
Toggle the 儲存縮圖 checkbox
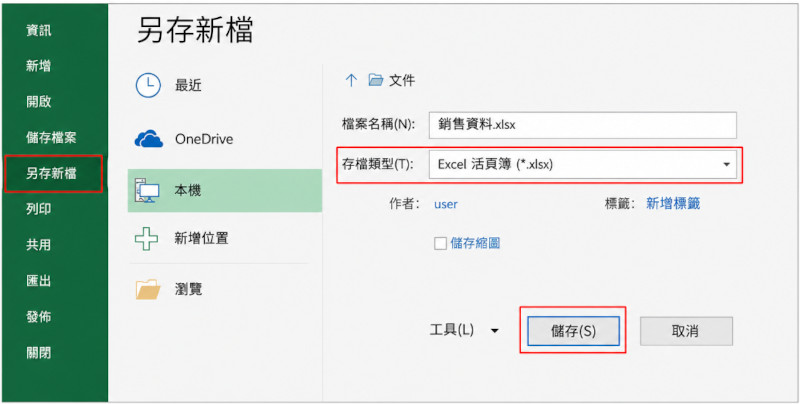pos(440,243)
